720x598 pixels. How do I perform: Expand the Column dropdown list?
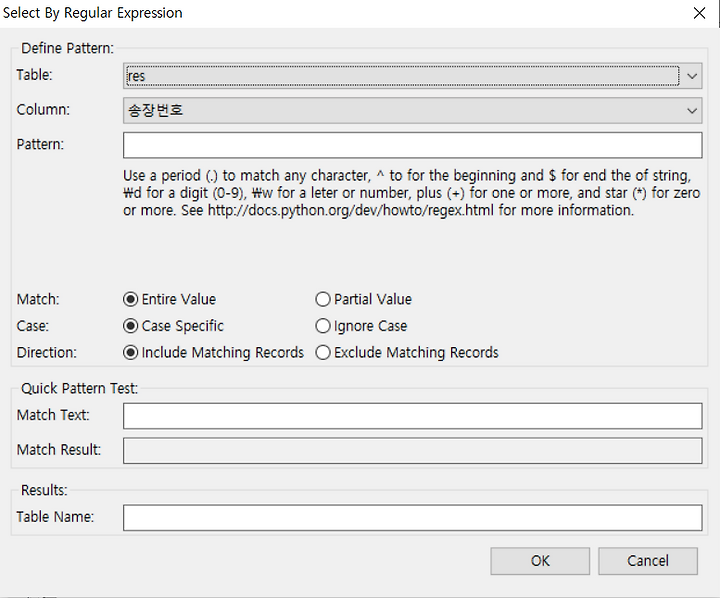pos(412,110)
